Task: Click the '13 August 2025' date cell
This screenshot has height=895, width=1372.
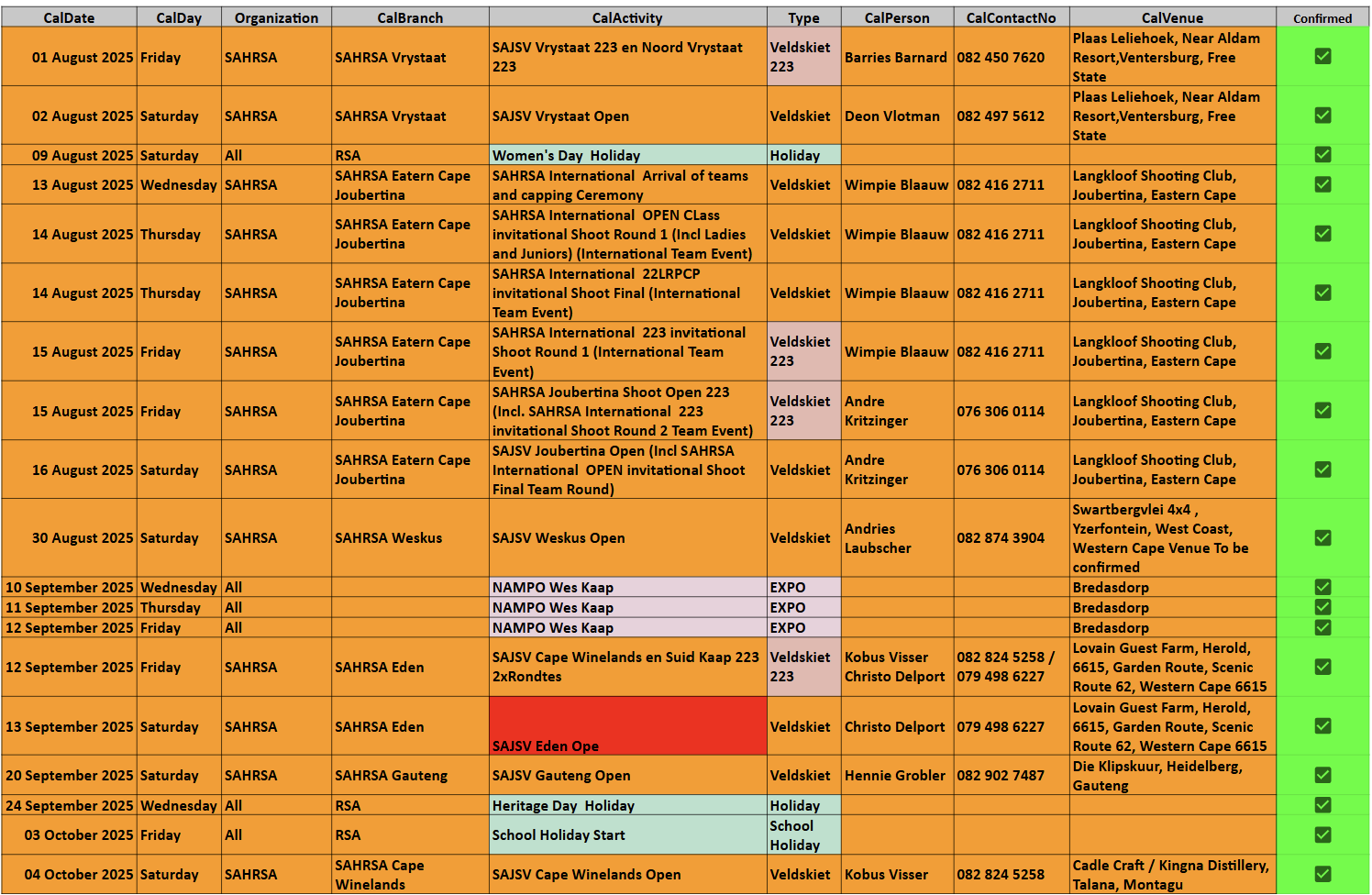Action: (69, 184)
